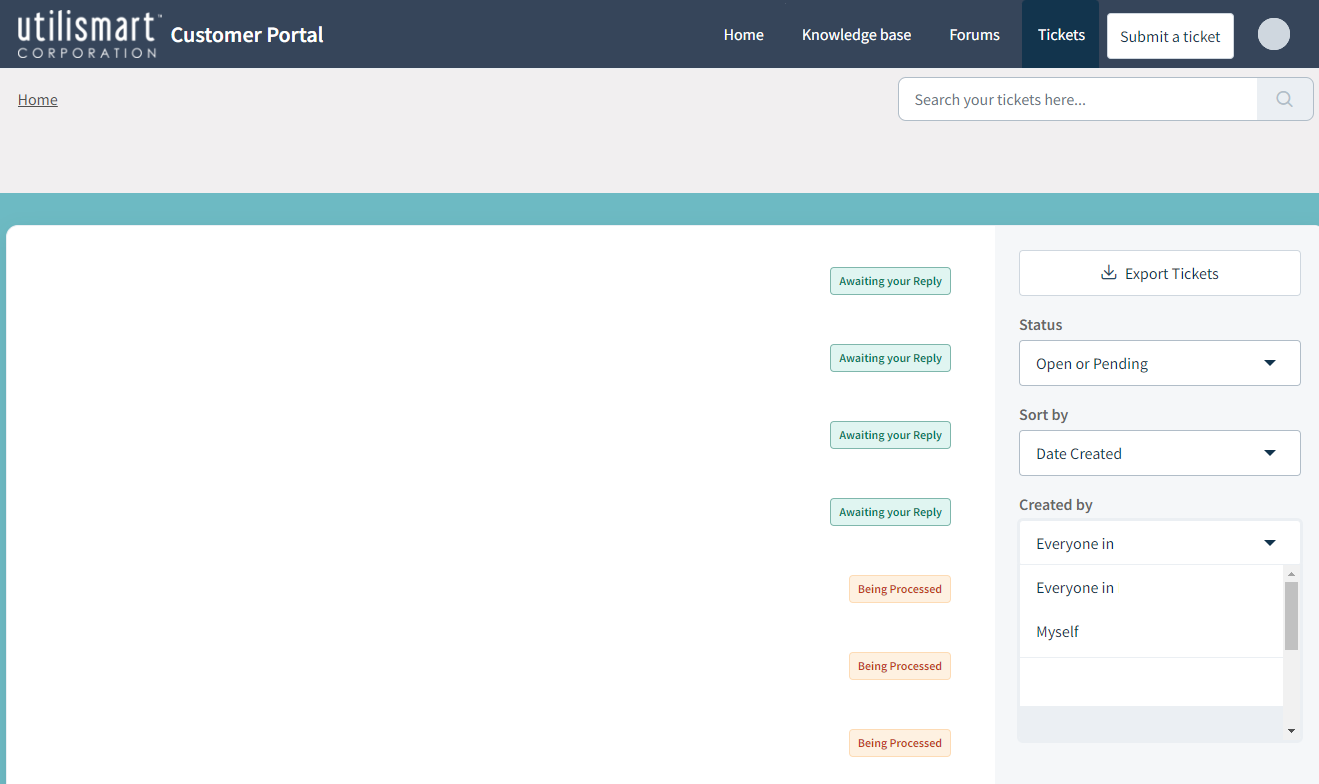Click the Export Tickets button
Image resolution: width=1319 pixels, height=784 pixels.
[x=1160, y=273]
